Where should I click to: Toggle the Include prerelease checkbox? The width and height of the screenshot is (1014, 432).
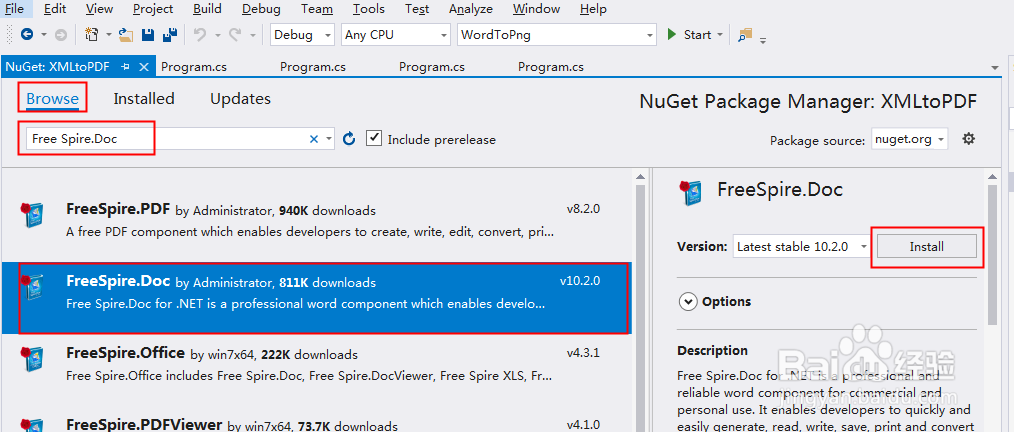point(374,138)
